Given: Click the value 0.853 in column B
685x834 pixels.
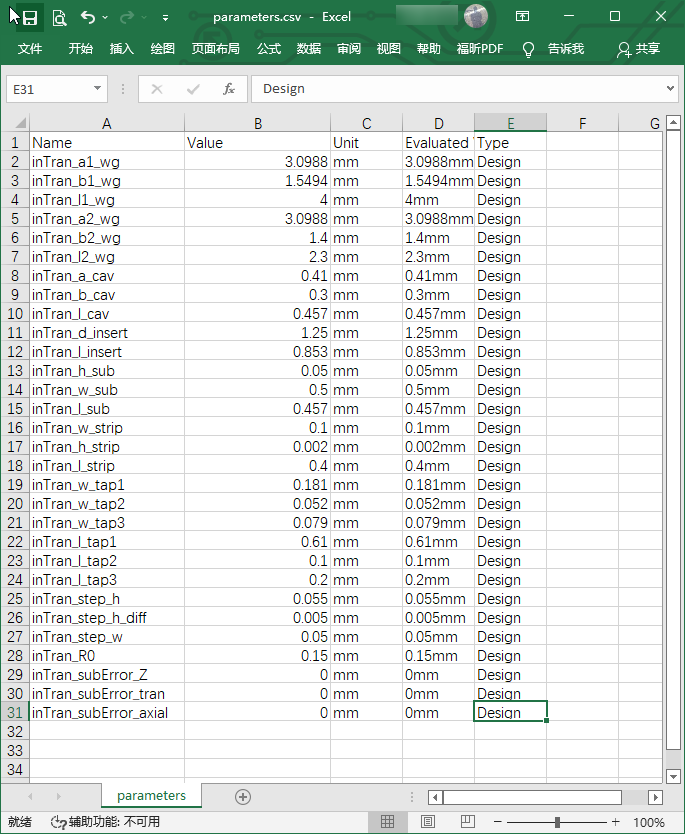Looking at the screenshot, I should pyautogui.click(x=257, y=352).
